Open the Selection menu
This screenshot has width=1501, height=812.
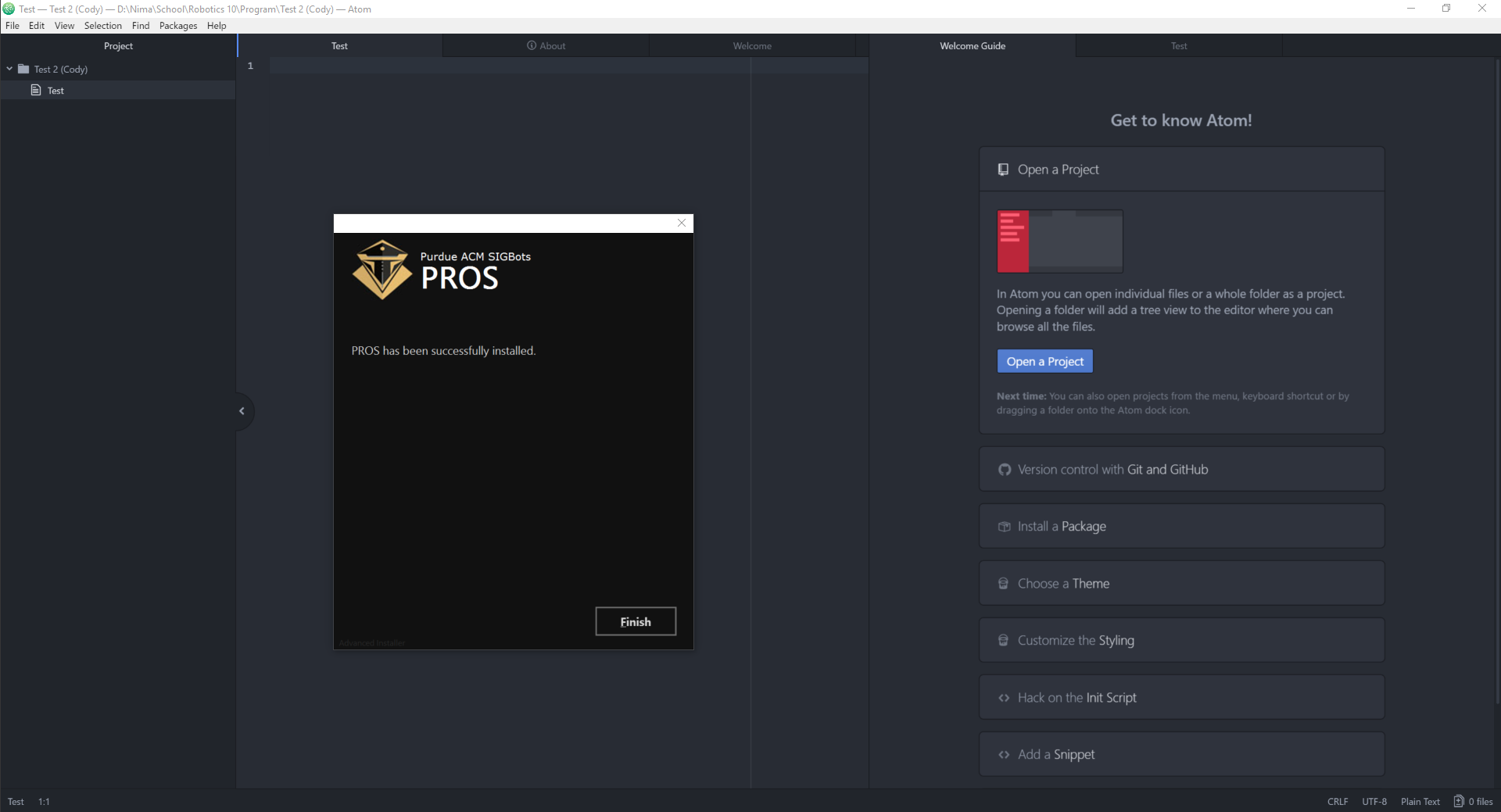pos(103,26)
